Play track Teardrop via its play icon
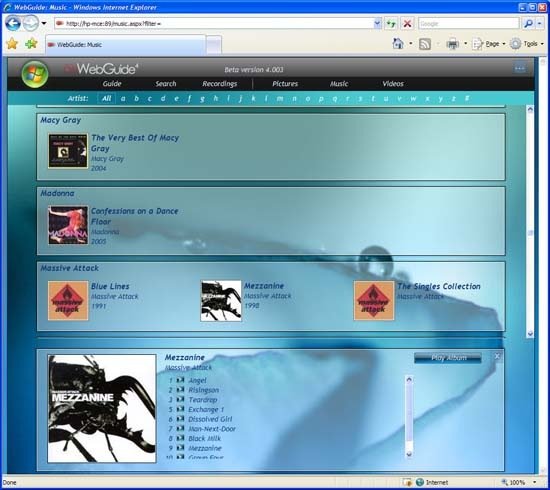550x490 pixels. [x=180, y=399]
